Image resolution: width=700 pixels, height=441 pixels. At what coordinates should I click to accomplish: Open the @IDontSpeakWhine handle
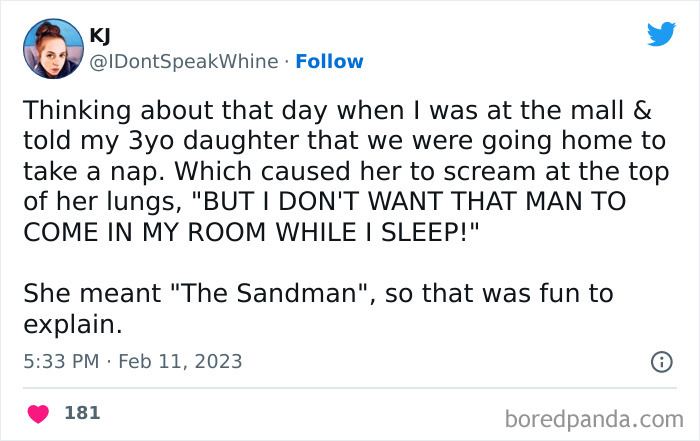click(x=184, y=61)
